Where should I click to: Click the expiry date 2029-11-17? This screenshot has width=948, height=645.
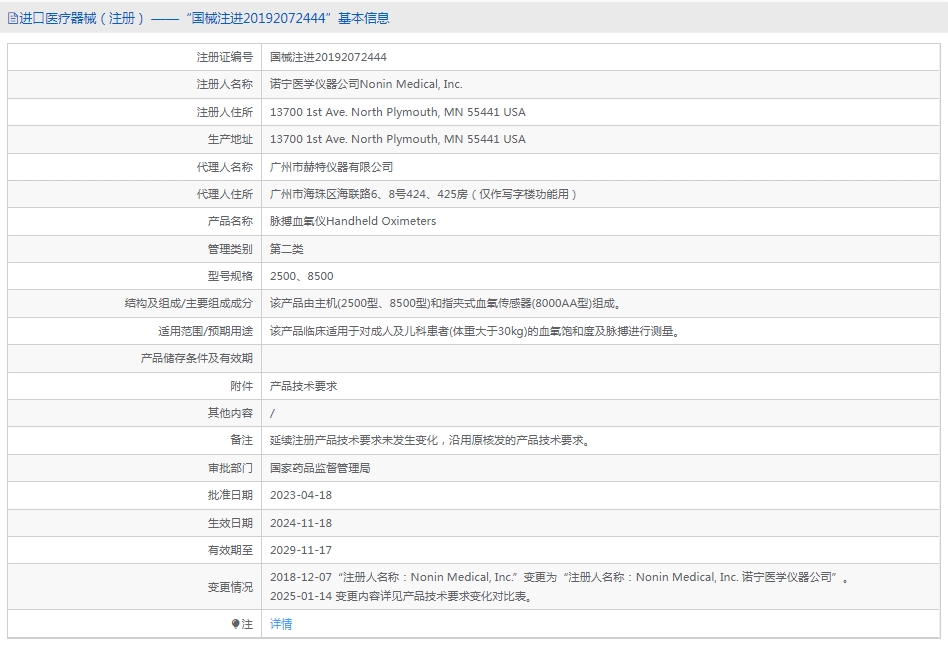pos(301,550)
